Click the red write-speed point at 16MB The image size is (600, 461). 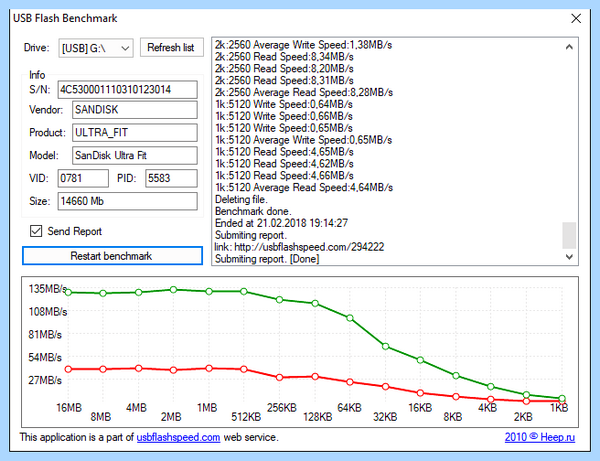(68, 369)
